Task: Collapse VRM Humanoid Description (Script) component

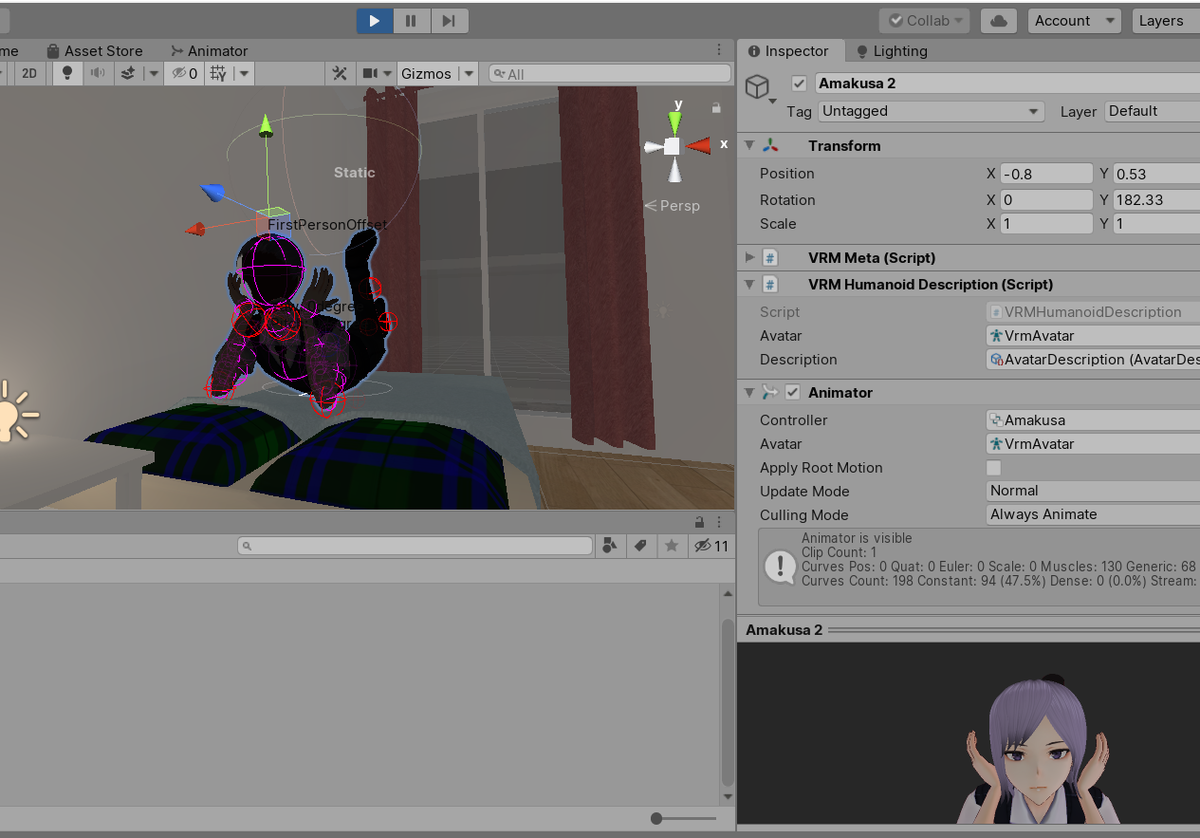Action: (x=750, y=284)
